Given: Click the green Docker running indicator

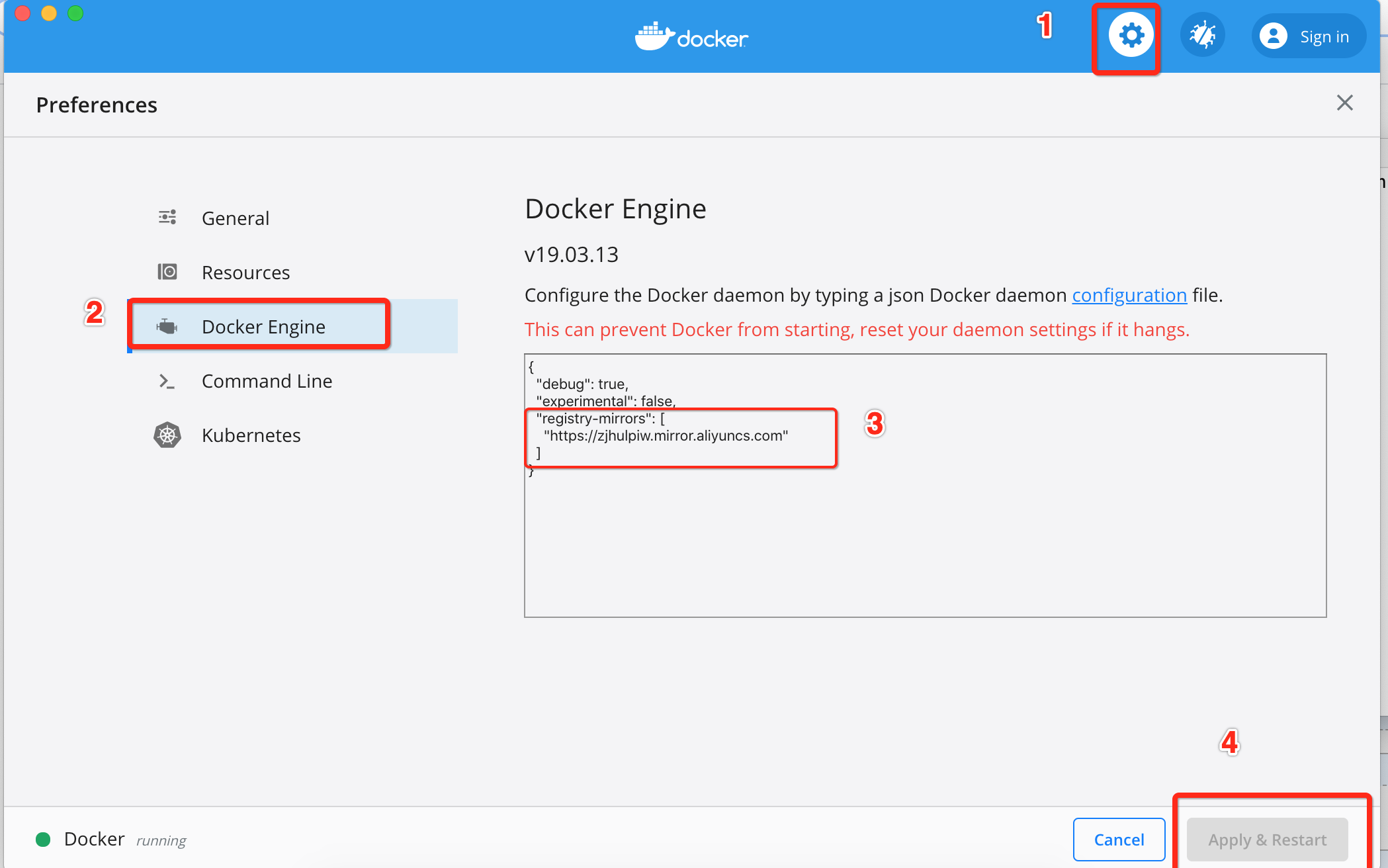Looking at the screenshot, I should 43,840.
